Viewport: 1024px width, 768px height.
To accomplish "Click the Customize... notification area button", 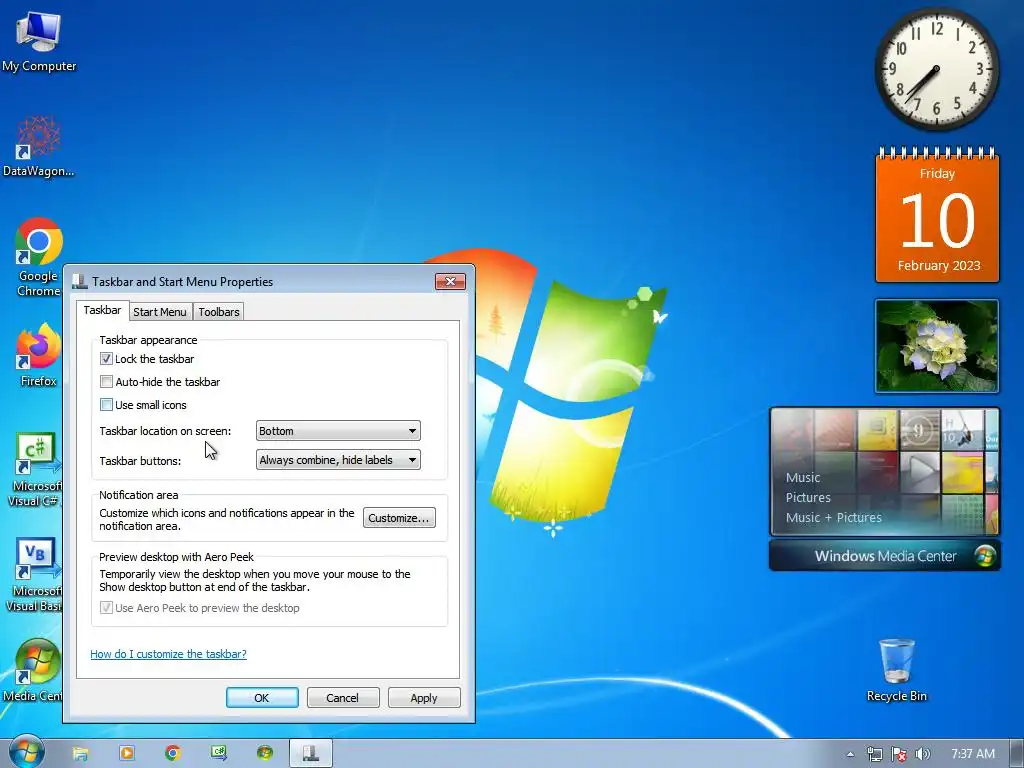I will click(399, 518).
